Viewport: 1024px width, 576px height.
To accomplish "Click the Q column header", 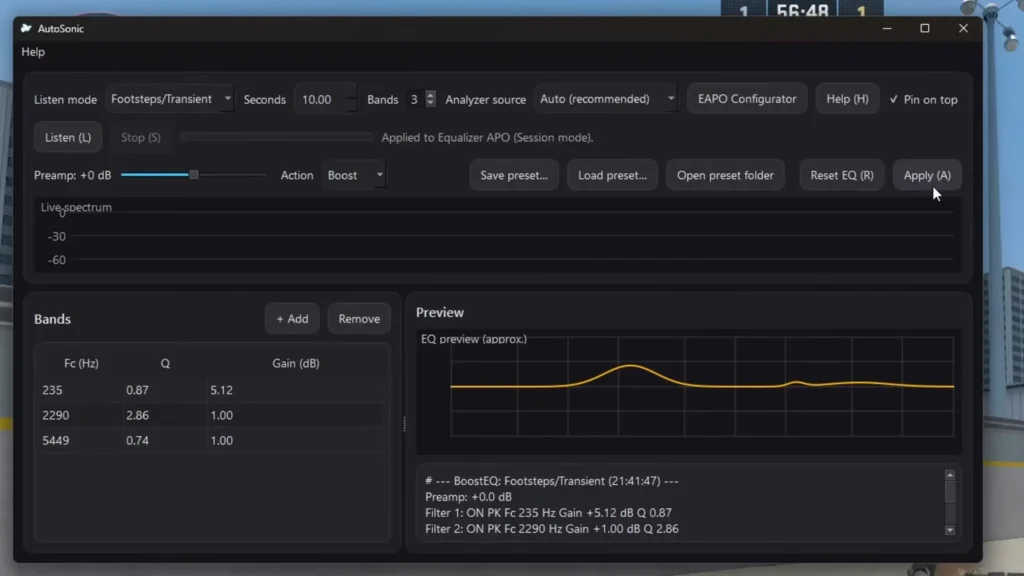I will tap(165, 363).
